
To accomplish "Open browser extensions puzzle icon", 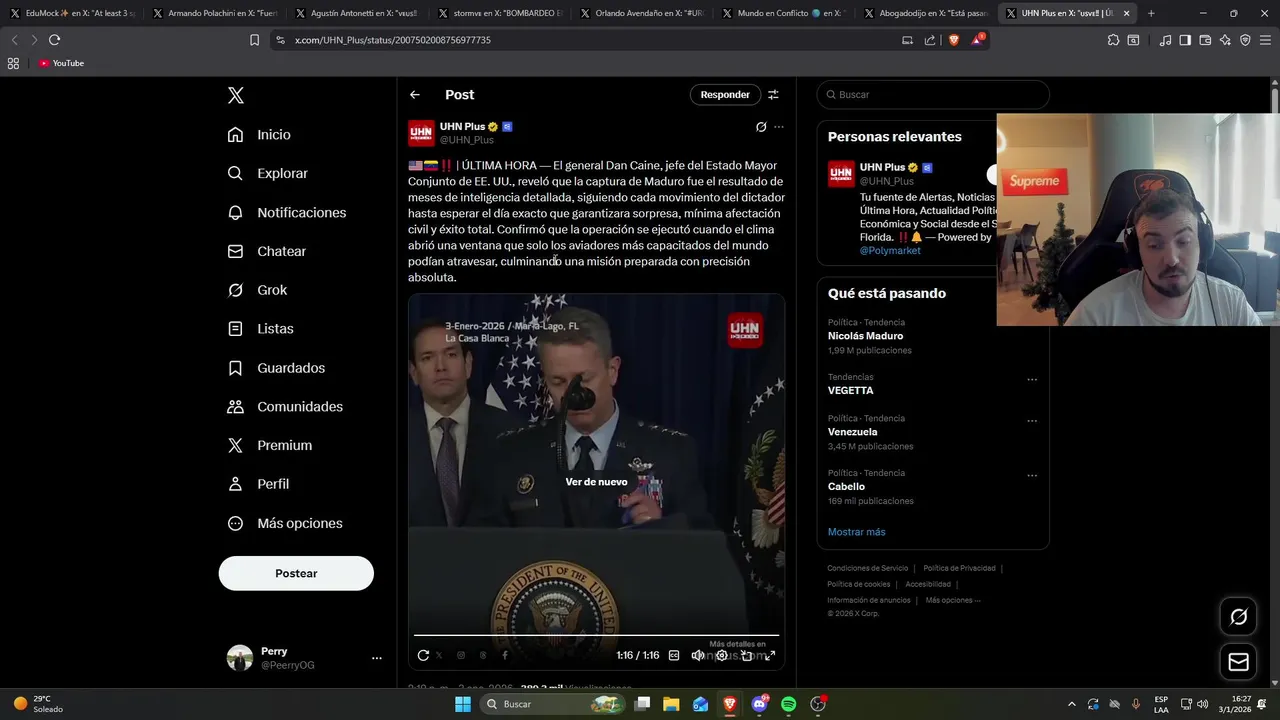I will pyautogui.click(x=1113, y=40).
